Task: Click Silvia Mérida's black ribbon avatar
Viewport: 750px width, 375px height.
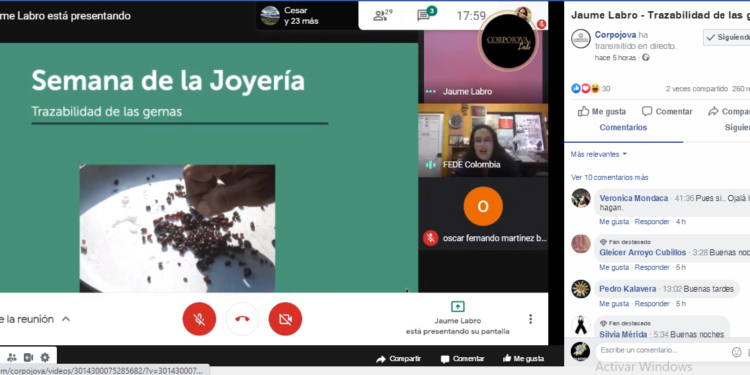Action: [581, 326]
